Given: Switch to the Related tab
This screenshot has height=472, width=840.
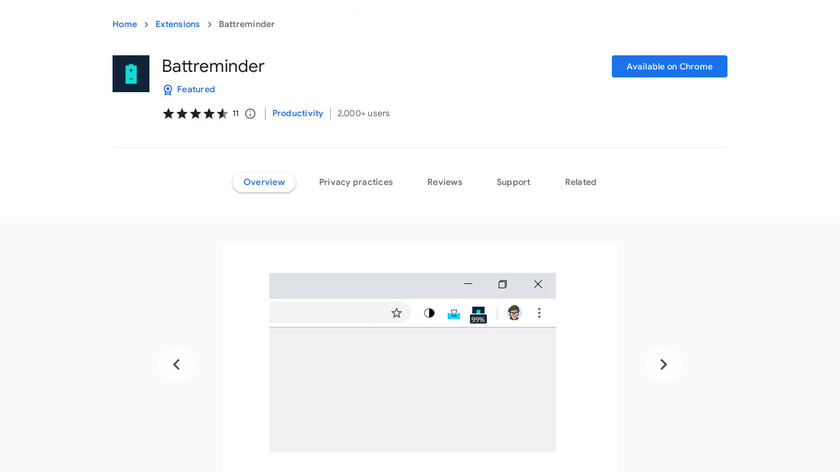Looking at the screenshot, I should tap(580, 182).
